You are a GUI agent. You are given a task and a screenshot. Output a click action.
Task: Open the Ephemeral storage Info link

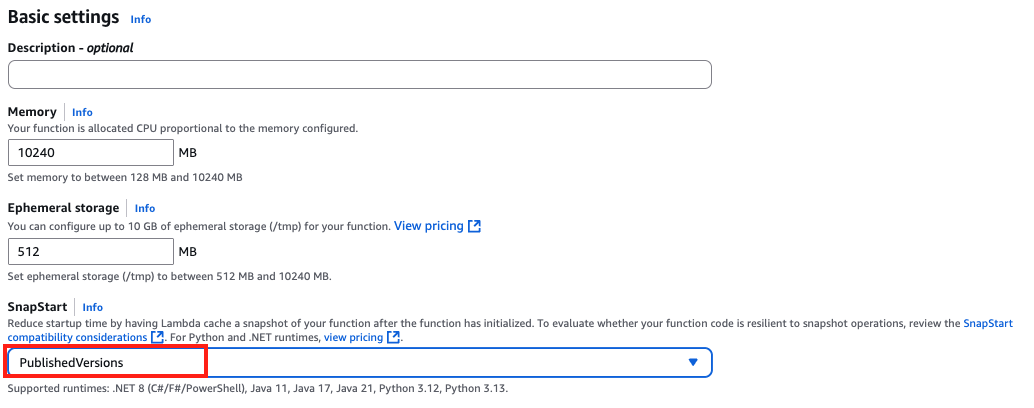(145, 209)
